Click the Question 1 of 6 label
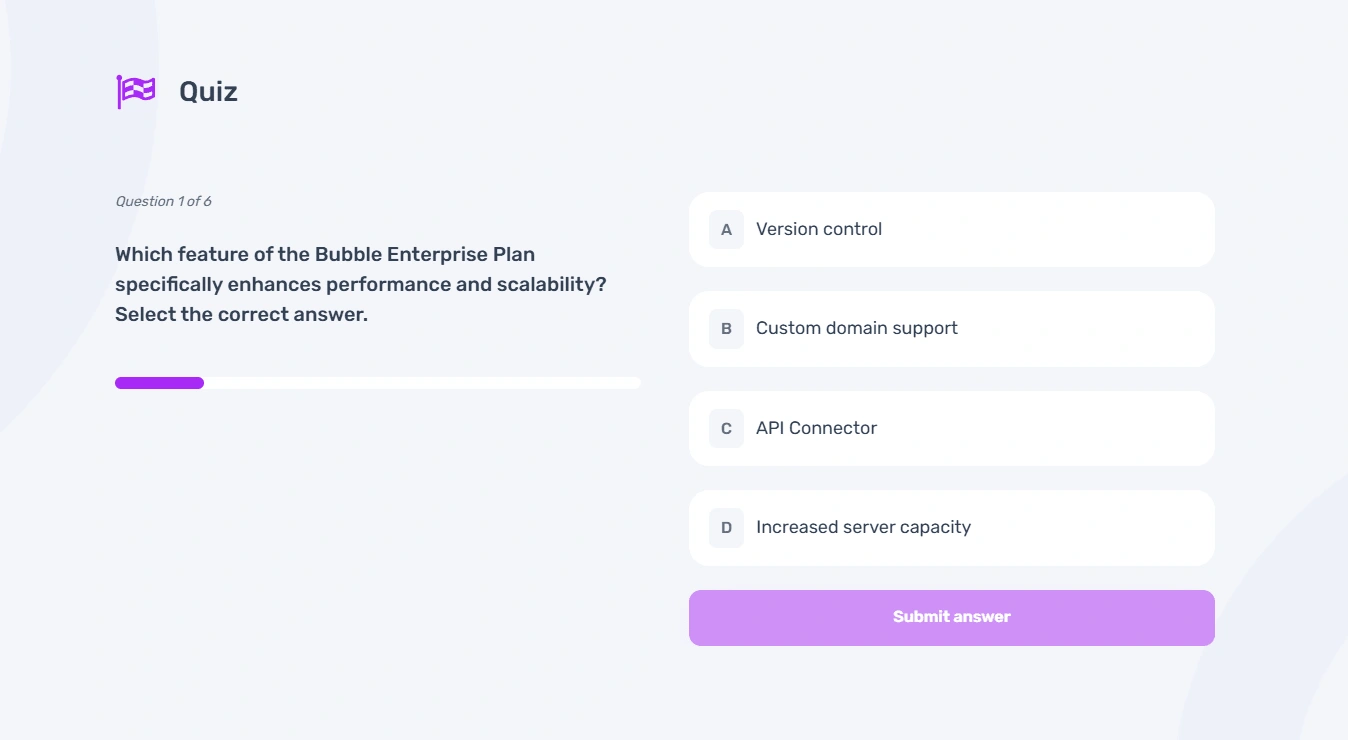The width and height of the screenshot is (1348, 740). click(x=163, y=201)
